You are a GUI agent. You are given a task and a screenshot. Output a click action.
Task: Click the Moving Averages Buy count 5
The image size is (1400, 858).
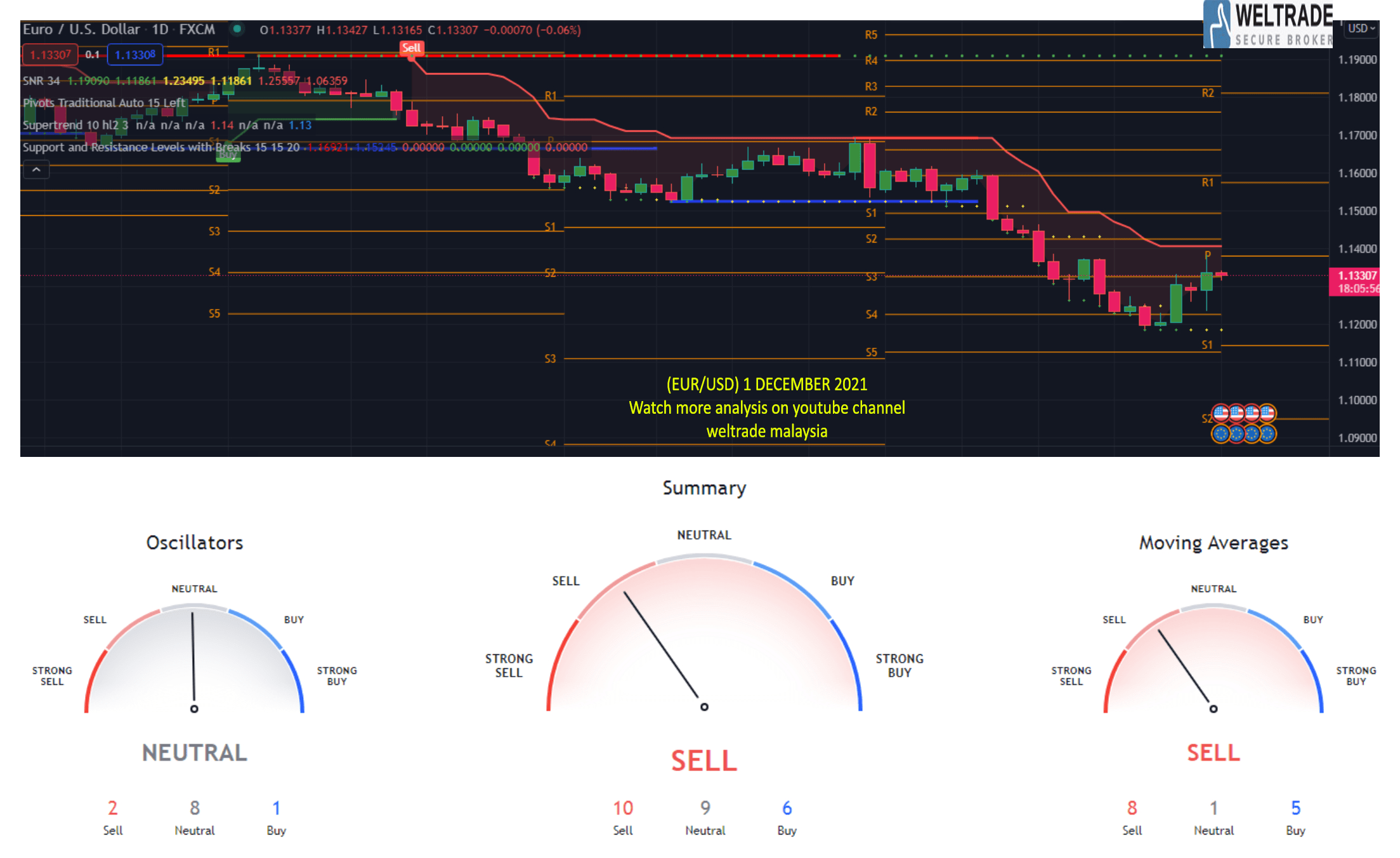(x=1296, y=808)
